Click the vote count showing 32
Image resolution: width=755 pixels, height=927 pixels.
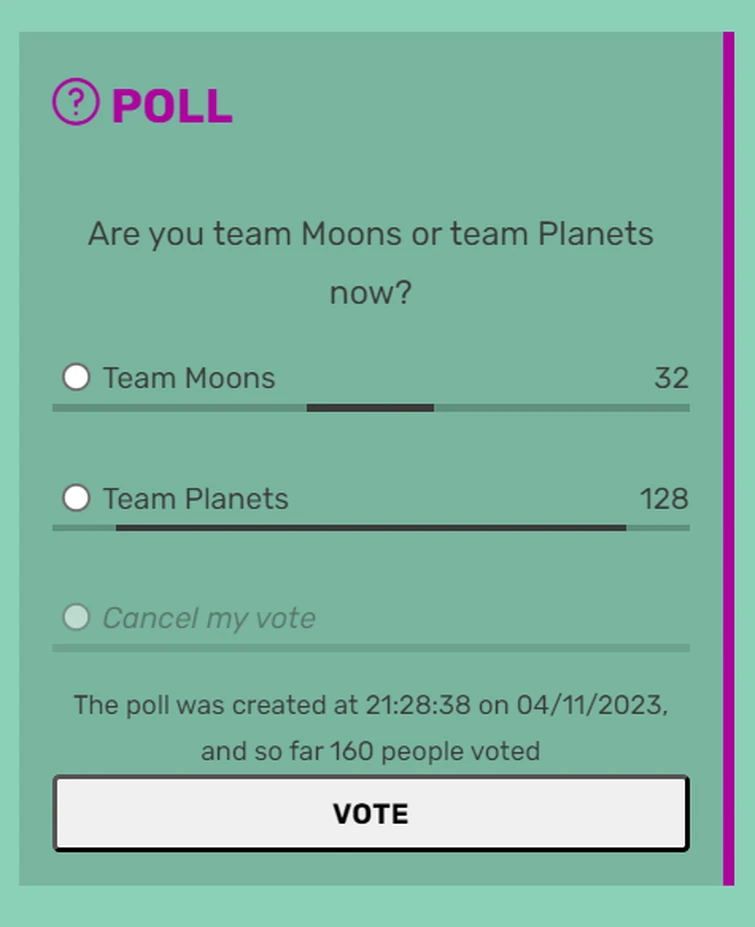coord(674,378)
